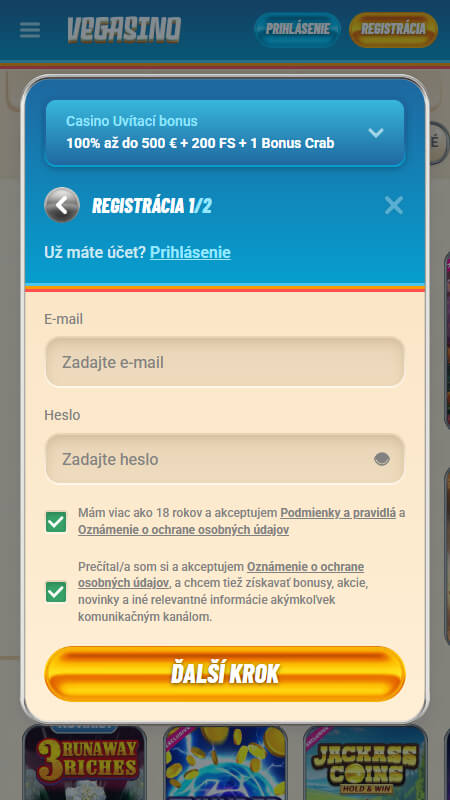450x800 pixels.
Task: Open the Jackass Coins Hold & Win thumbnail
Action: pos(365,762)
